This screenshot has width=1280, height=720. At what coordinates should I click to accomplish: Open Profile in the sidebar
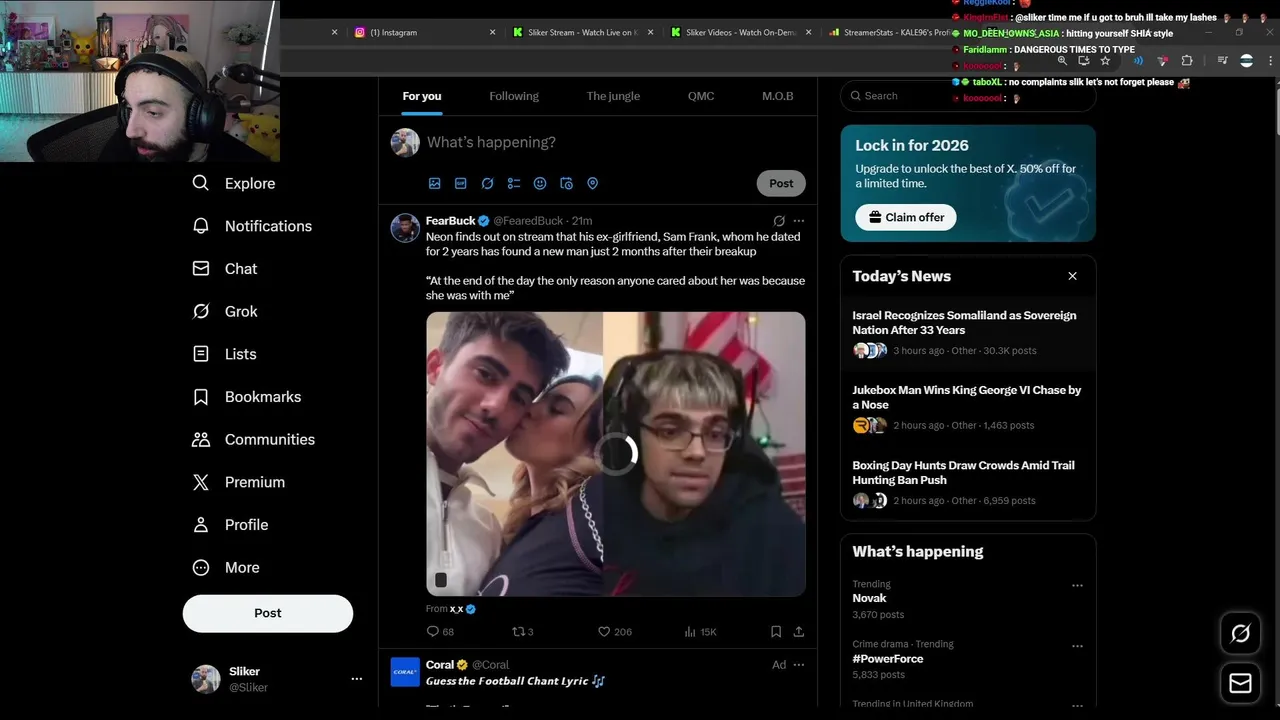pos(230,525)
